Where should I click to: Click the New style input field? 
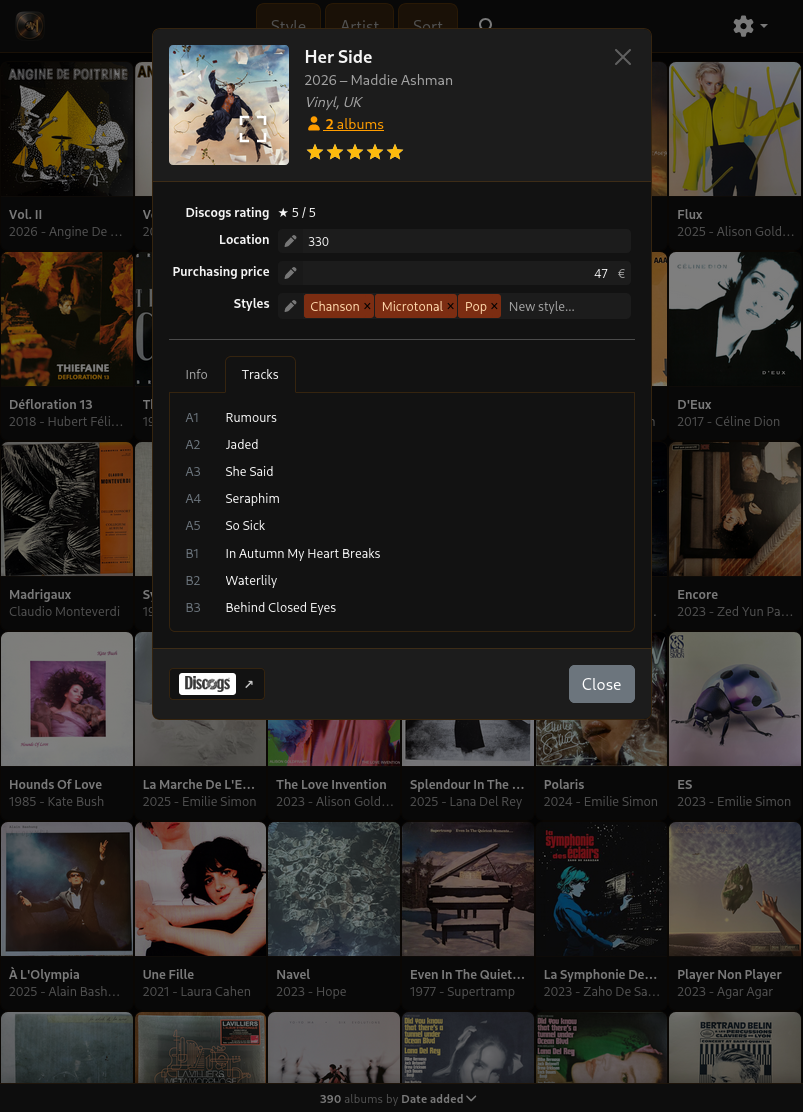[x=566, y=306]
